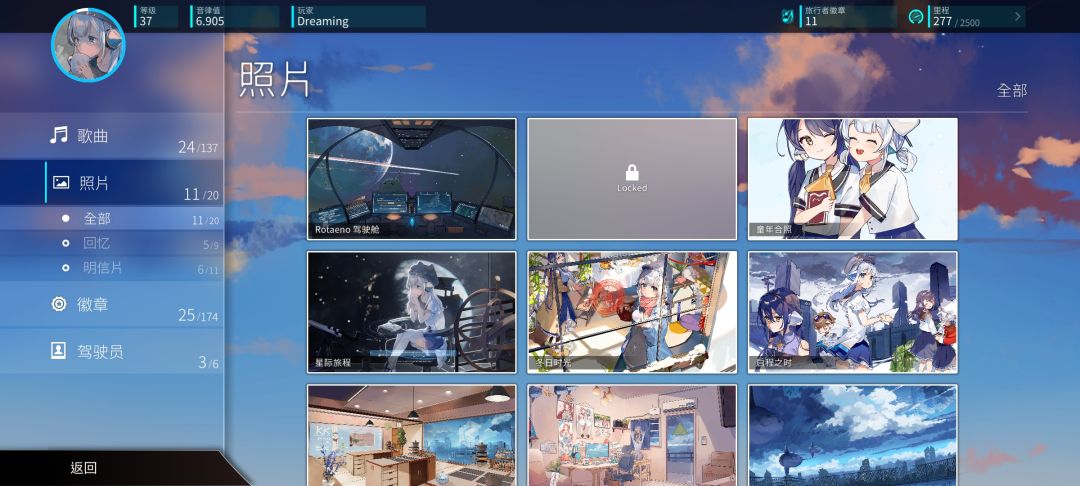Expand mileage details with the right chevron
The image size is (1080, 486).
point(1017,17)
